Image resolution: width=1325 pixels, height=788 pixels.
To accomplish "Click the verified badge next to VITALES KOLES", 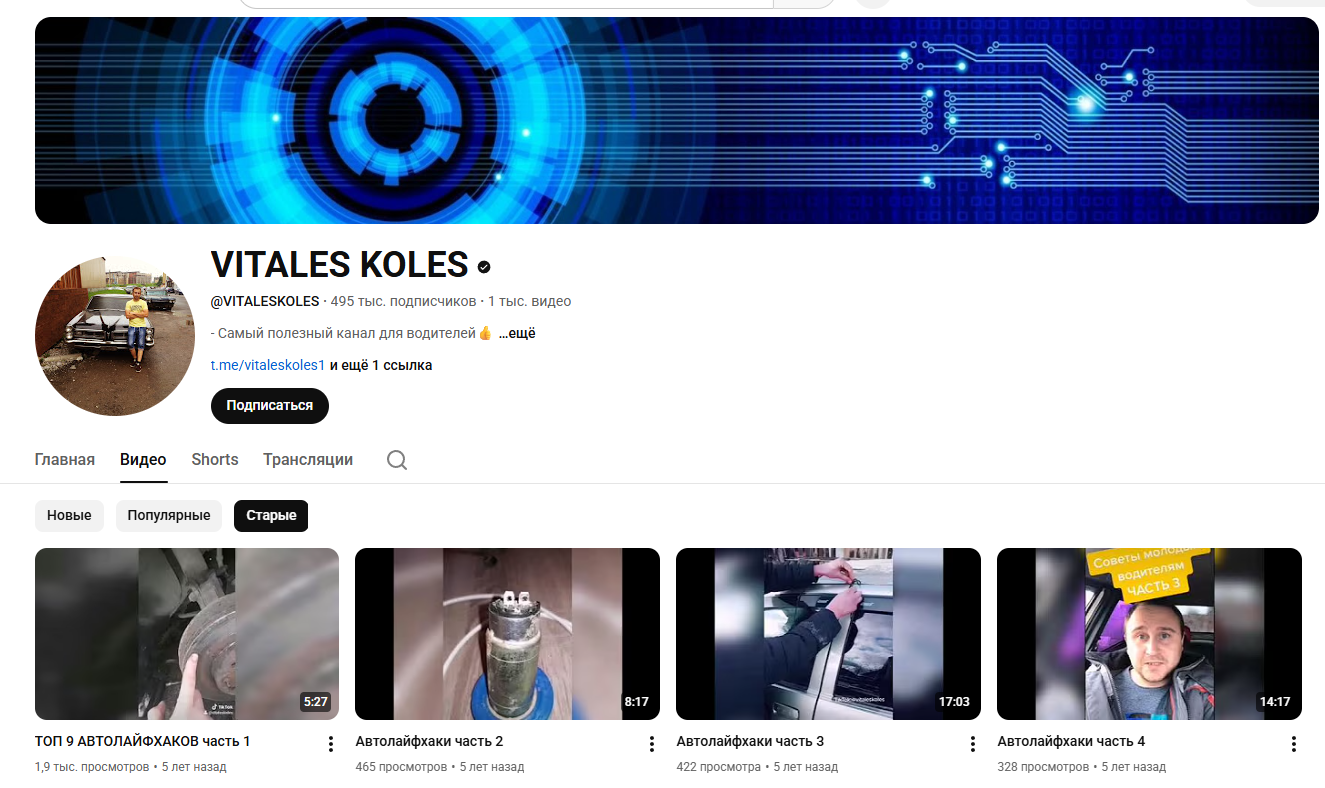I will (x=484, y=267).
